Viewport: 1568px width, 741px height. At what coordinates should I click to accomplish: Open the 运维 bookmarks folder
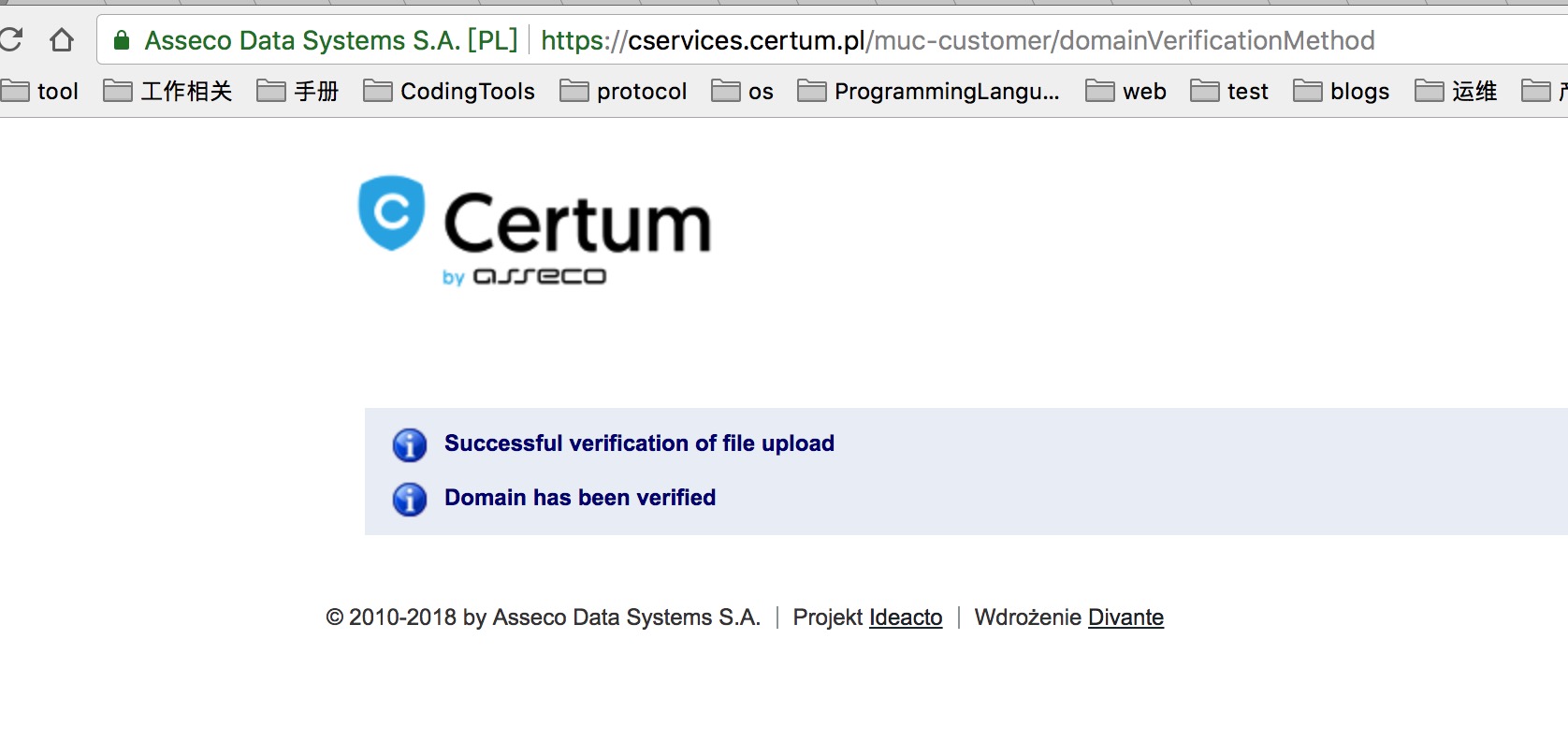1456,91
